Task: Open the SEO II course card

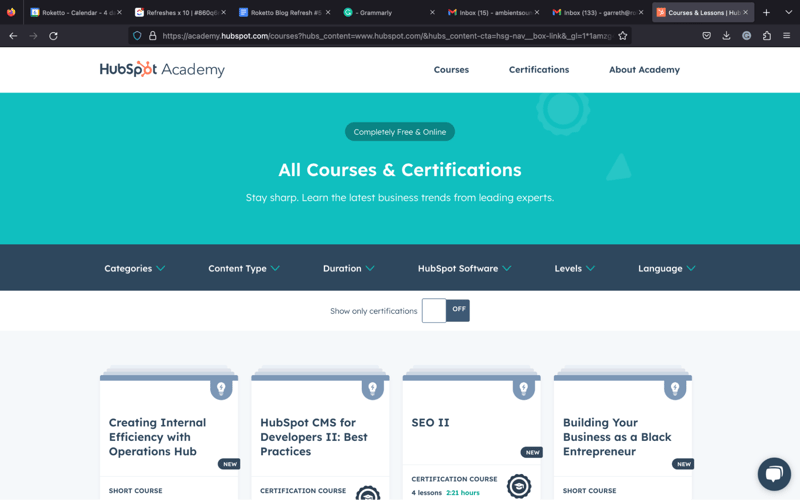Action: point(431,423)
